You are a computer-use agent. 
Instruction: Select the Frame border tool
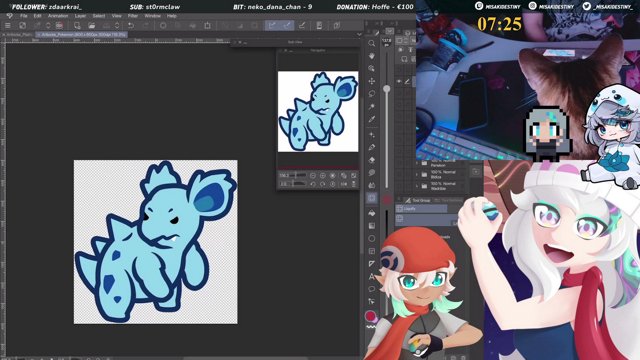tap(371, 251)
